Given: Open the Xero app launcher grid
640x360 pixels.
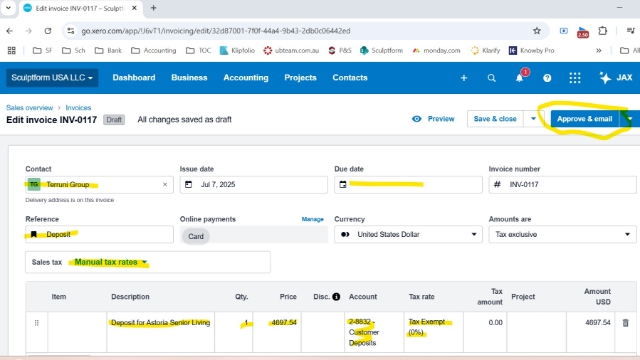Looking at the screenshot, I should pyautogui.click(x=575, y=78).
